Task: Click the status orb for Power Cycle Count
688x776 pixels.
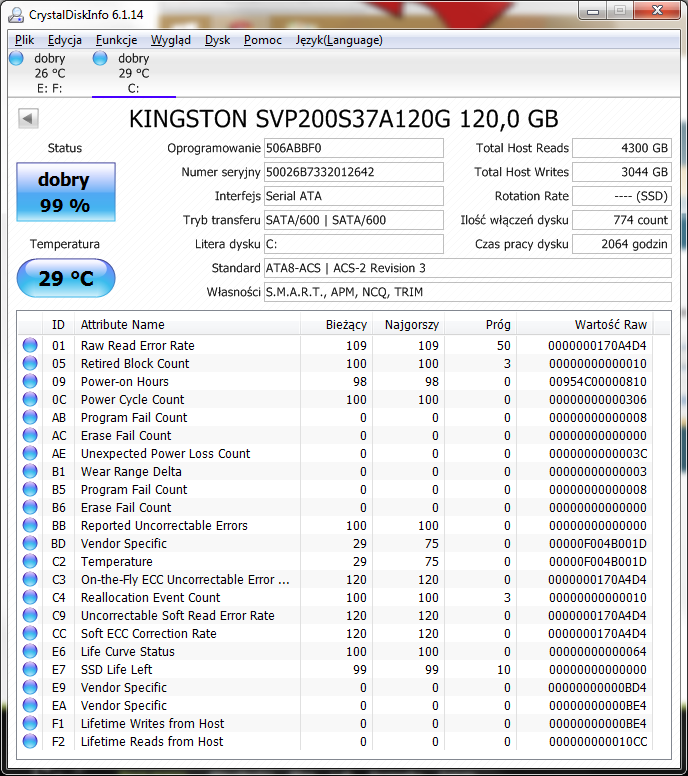Action: tap(30, 399)
